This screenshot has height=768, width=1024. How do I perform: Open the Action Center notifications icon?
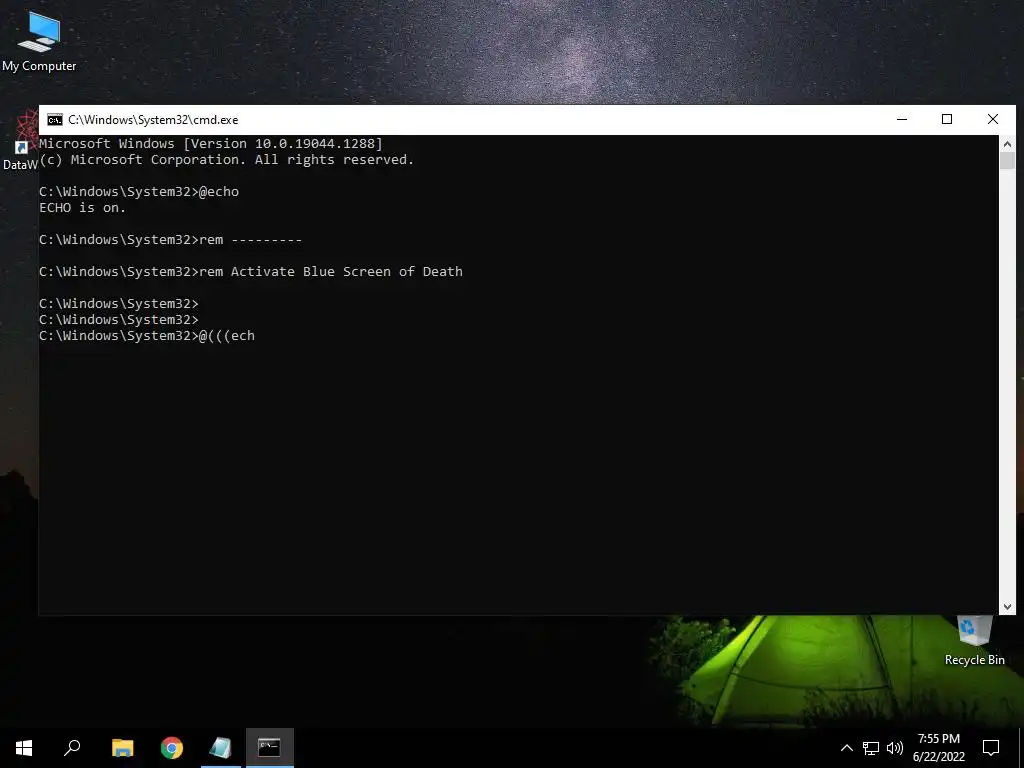(991, 748)
